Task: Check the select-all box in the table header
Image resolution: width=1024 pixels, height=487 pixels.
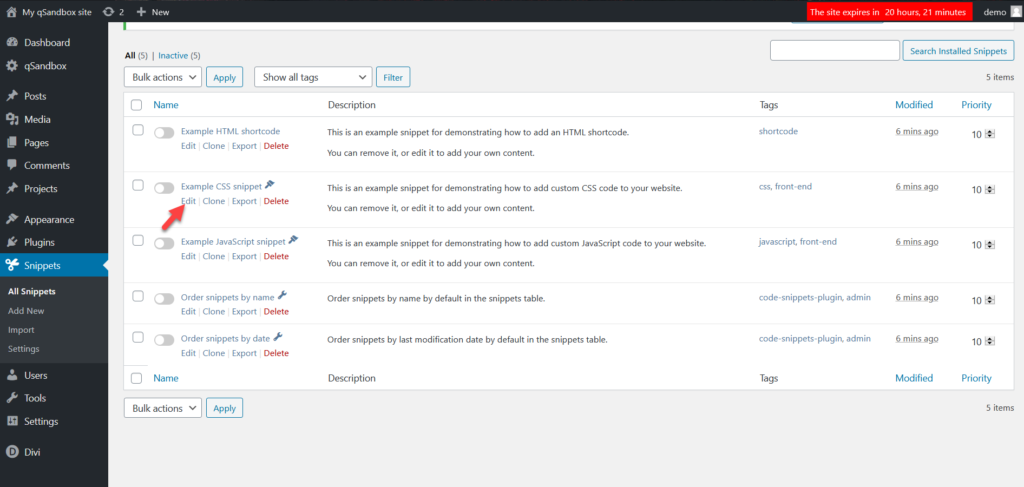Action: point(136,104)
